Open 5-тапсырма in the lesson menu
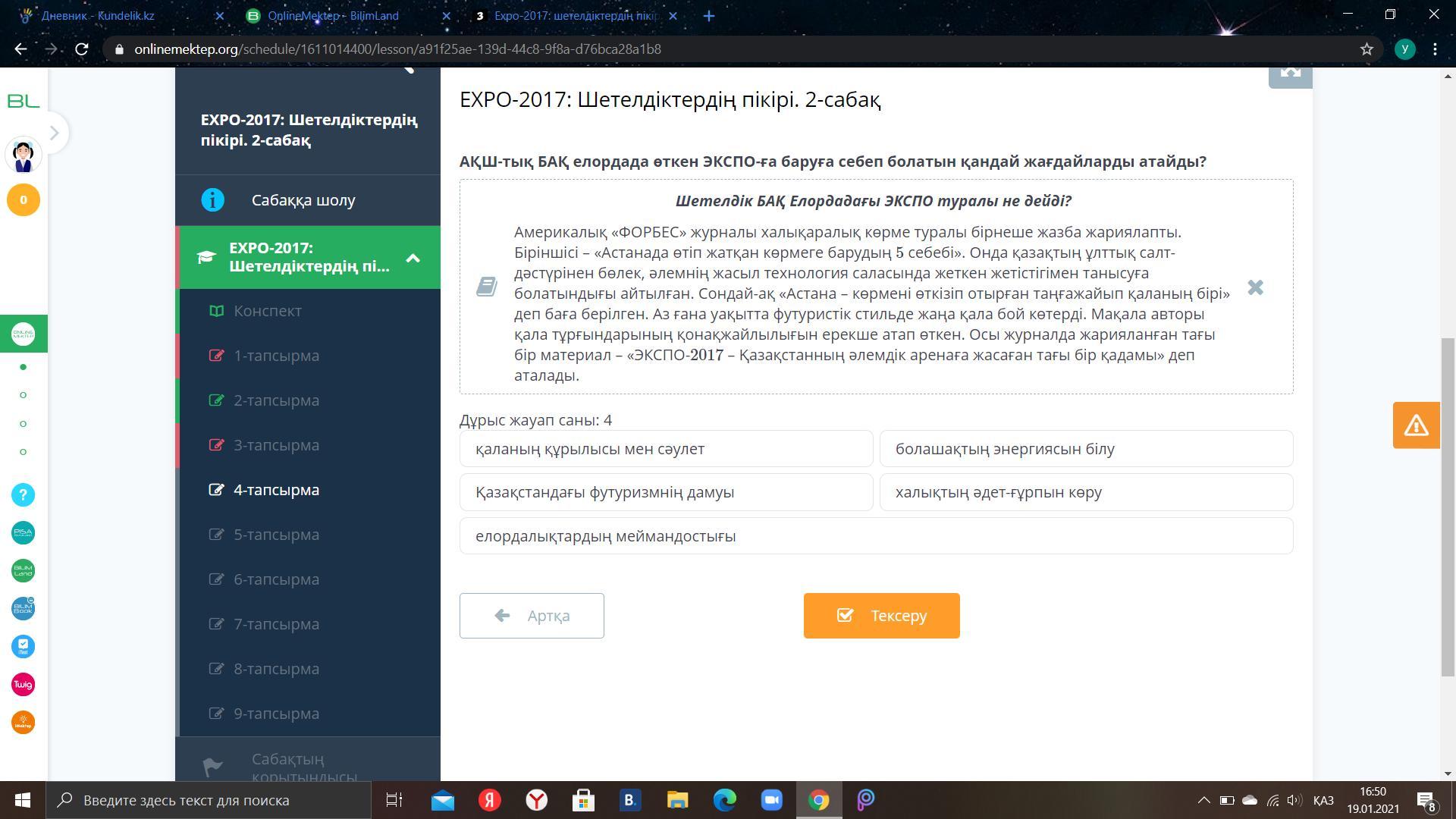The width and height of the screenshot is (1456, 819). click(x=276, y=535)
